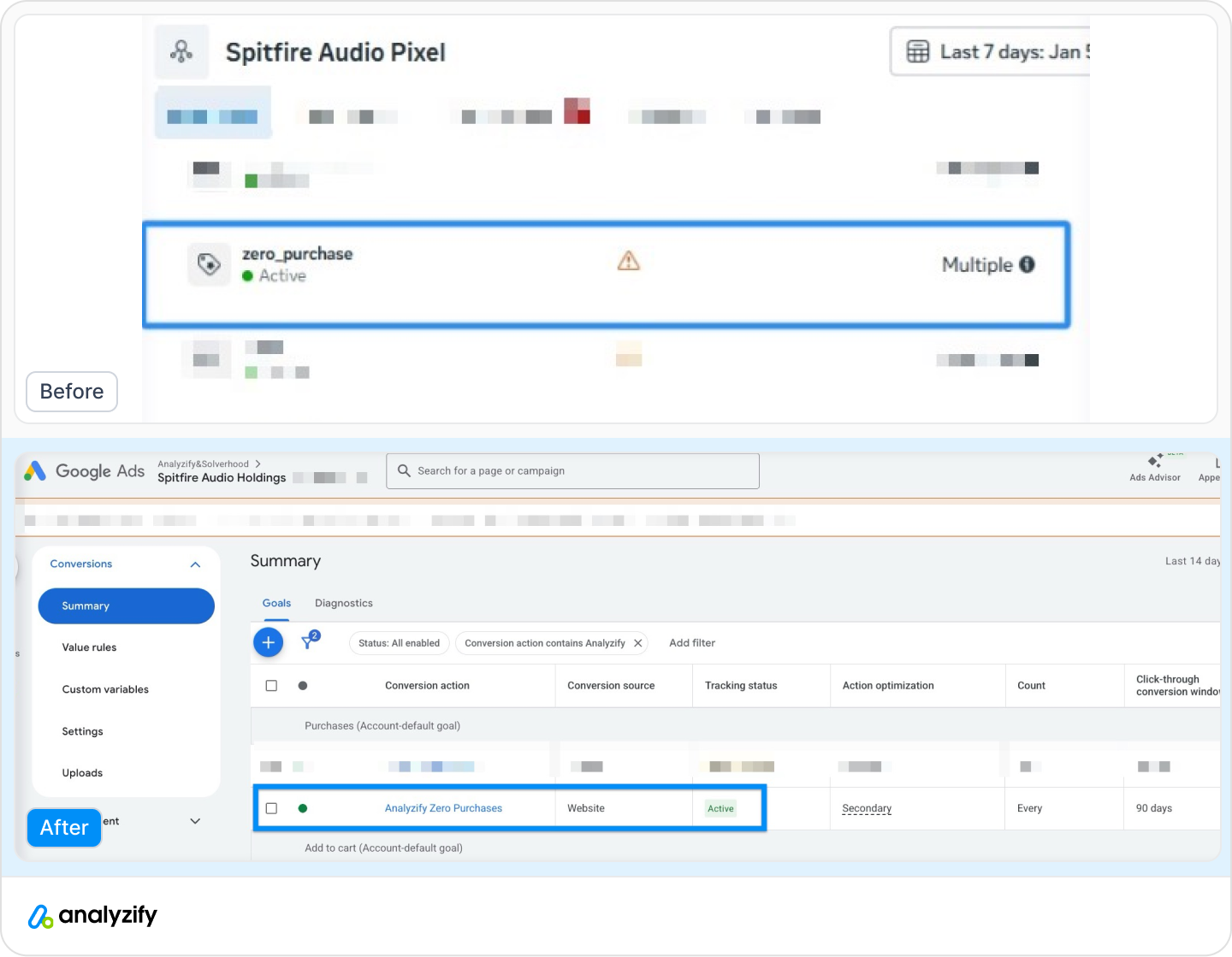Click the warning triangle in zero_purchase row
The width and height of the screenshot is (1232, 957).
pos(629,261)
